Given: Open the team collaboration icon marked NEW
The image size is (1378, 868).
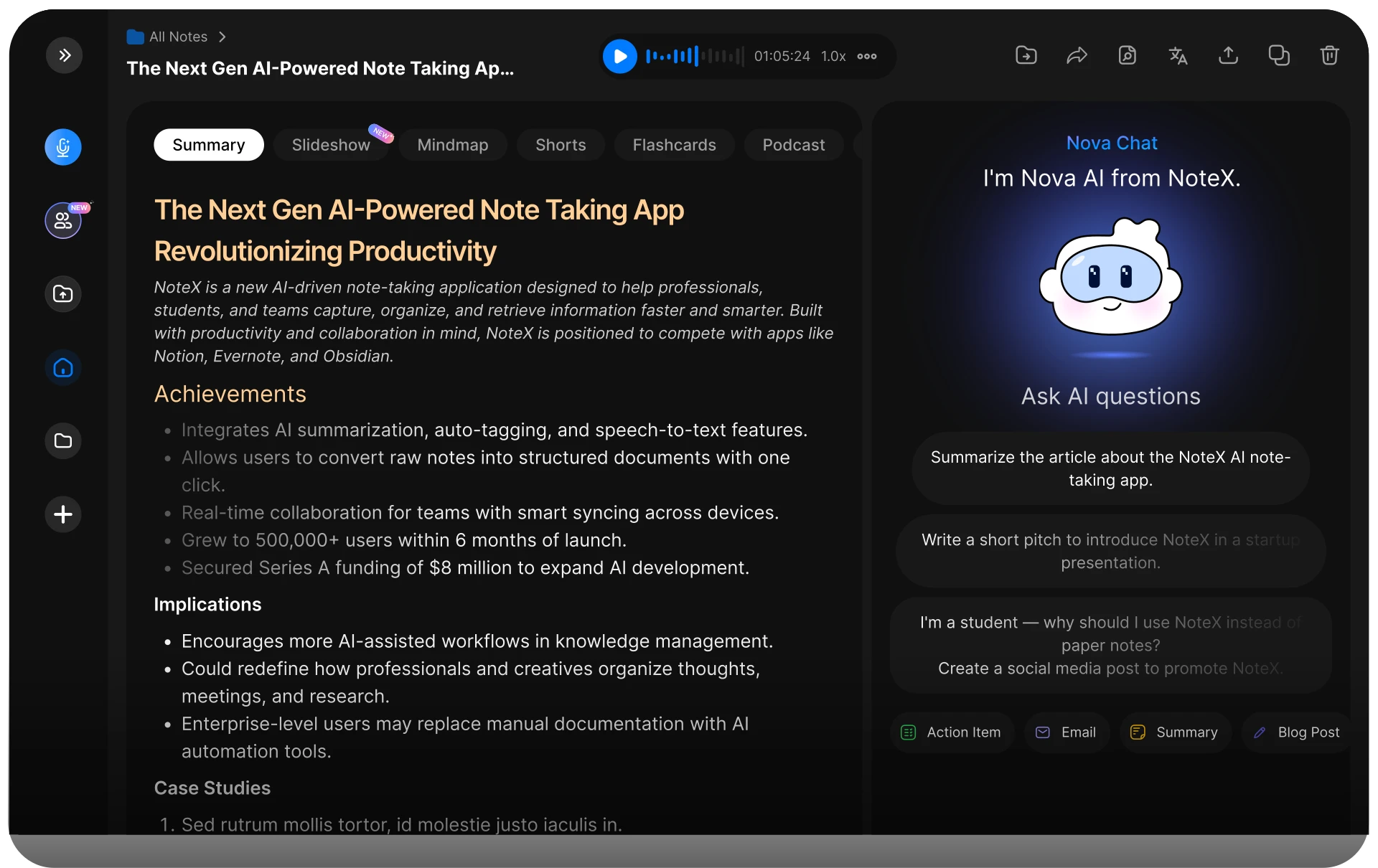Looking at the screenshot, I should 63,220.
